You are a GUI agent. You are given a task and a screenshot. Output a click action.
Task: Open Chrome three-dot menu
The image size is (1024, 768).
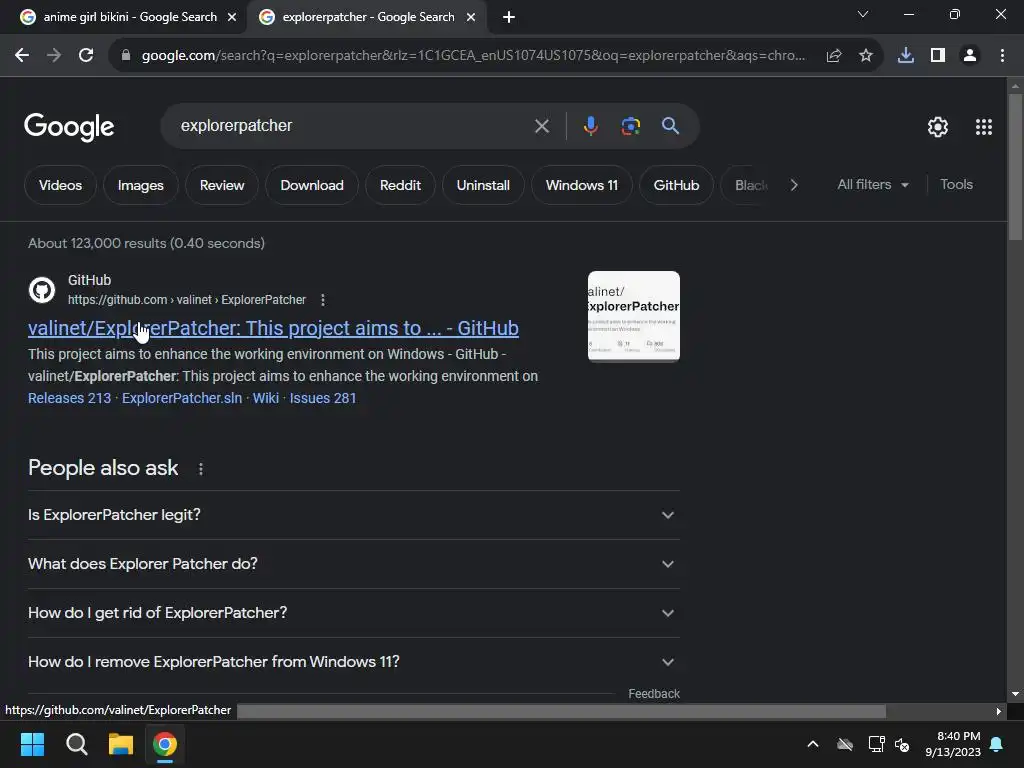[1002, 56]
